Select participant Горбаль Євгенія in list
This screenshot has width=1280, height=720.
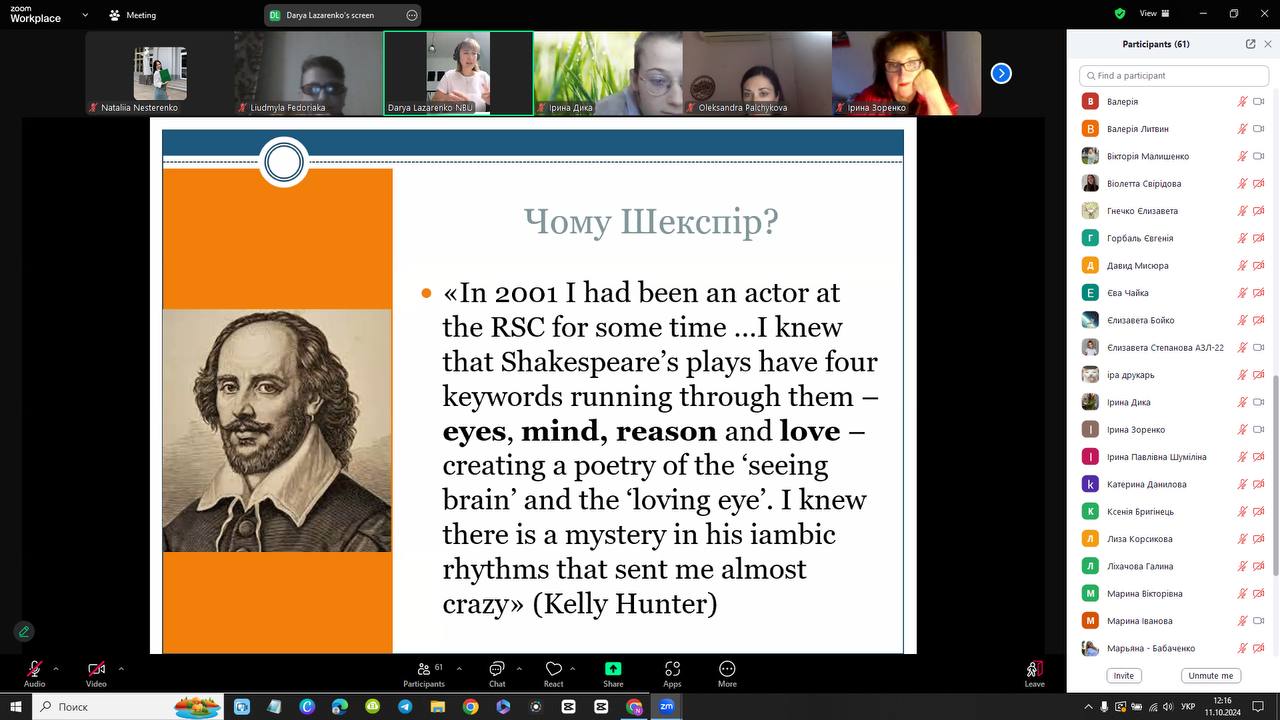coord(1174,238)
